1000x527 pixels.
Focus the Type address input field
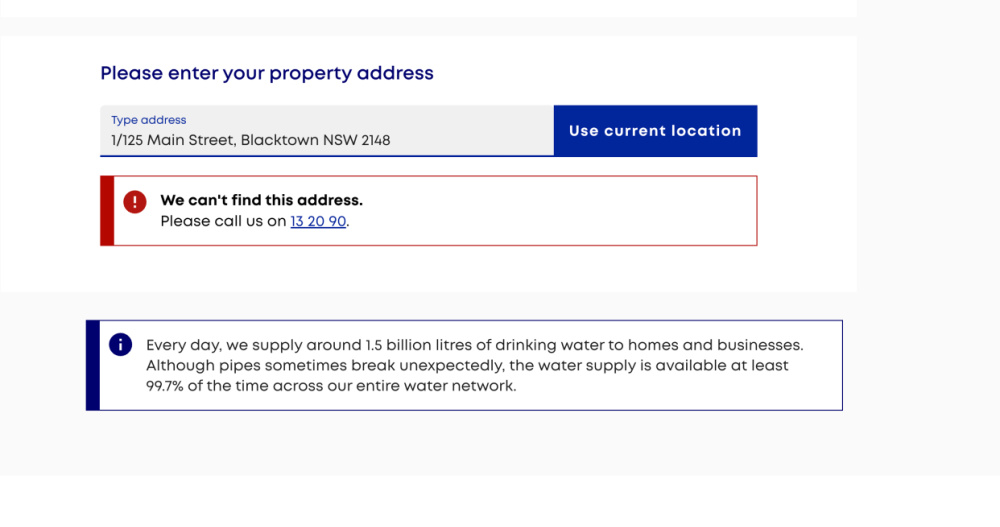pos(327,131)
